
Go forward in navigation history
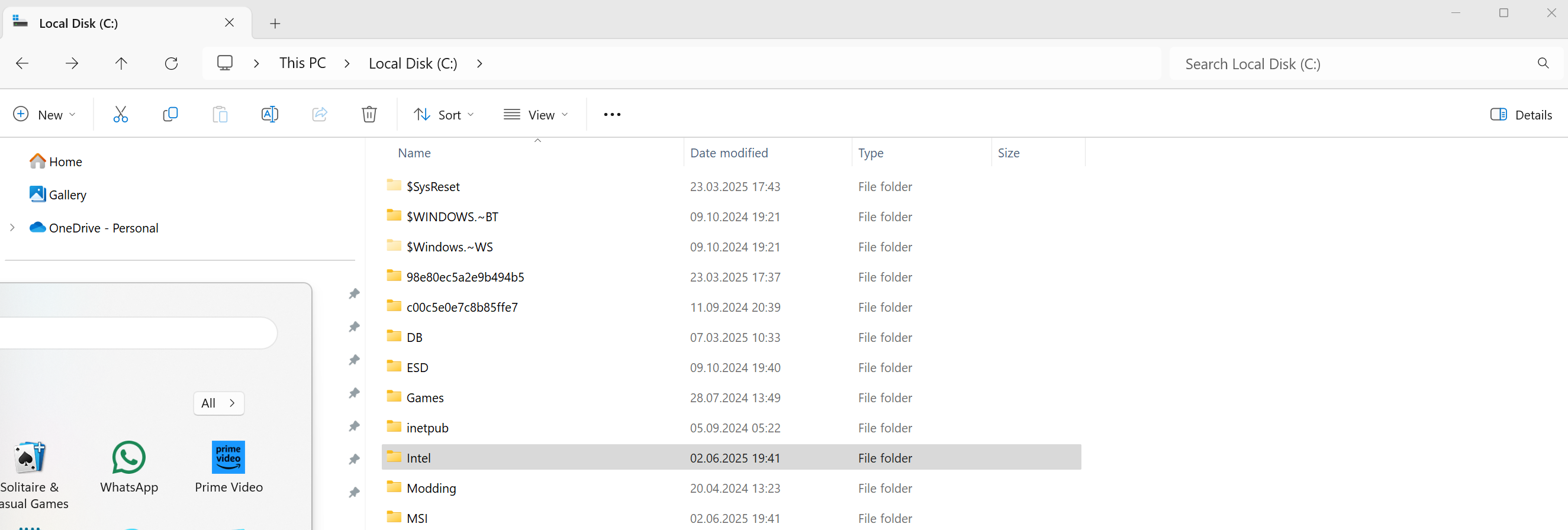[72, 63]
